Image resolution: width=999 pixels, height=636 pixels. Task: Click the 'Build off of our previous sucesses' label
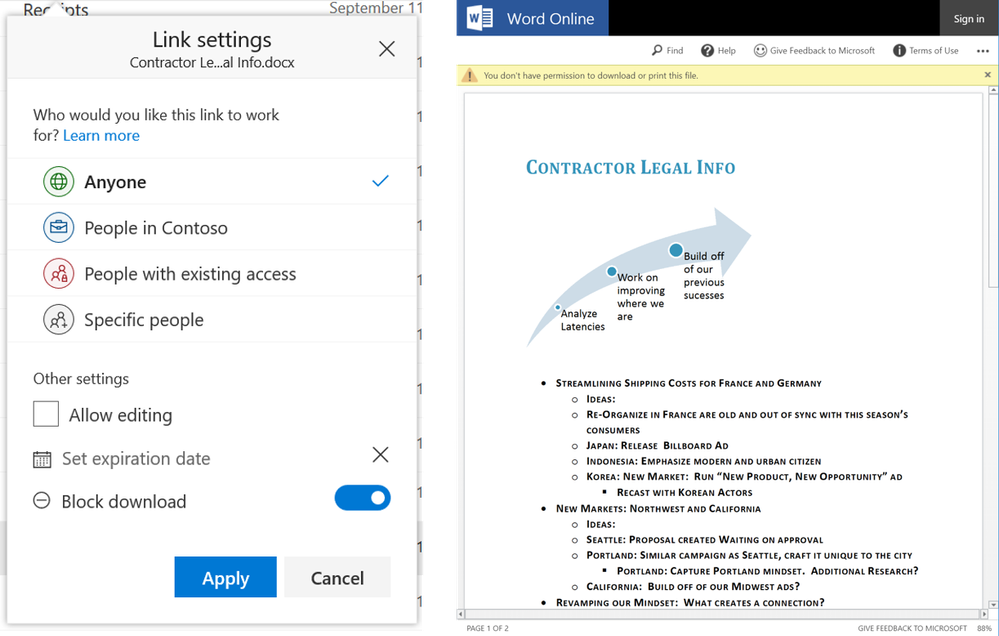pos(704,275)
